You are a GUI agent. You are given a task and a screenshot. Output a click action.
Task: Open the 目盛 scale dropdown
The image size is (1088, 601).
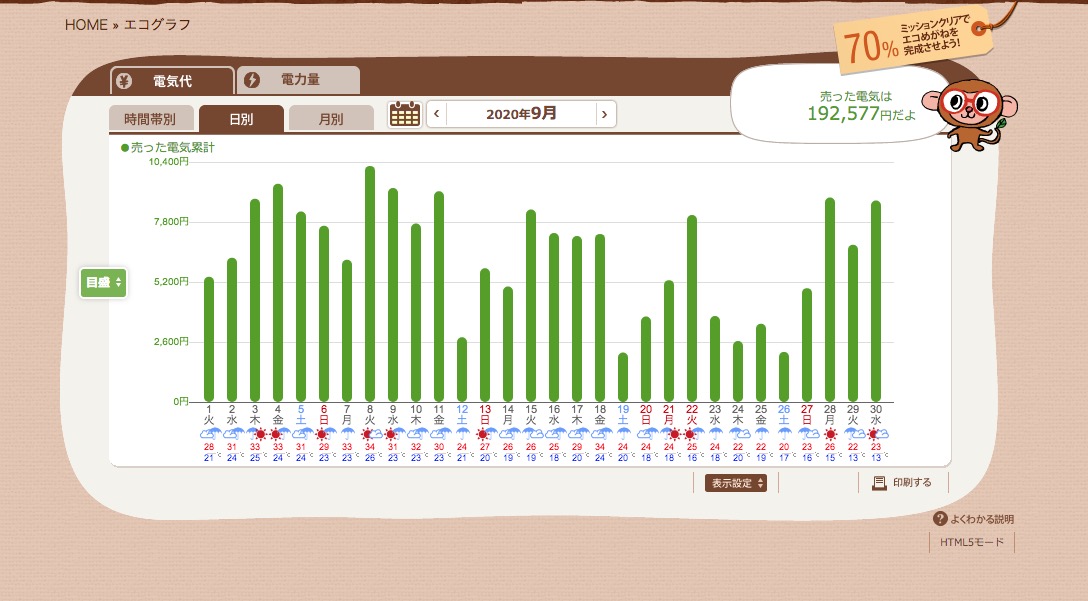pos(103,283)
